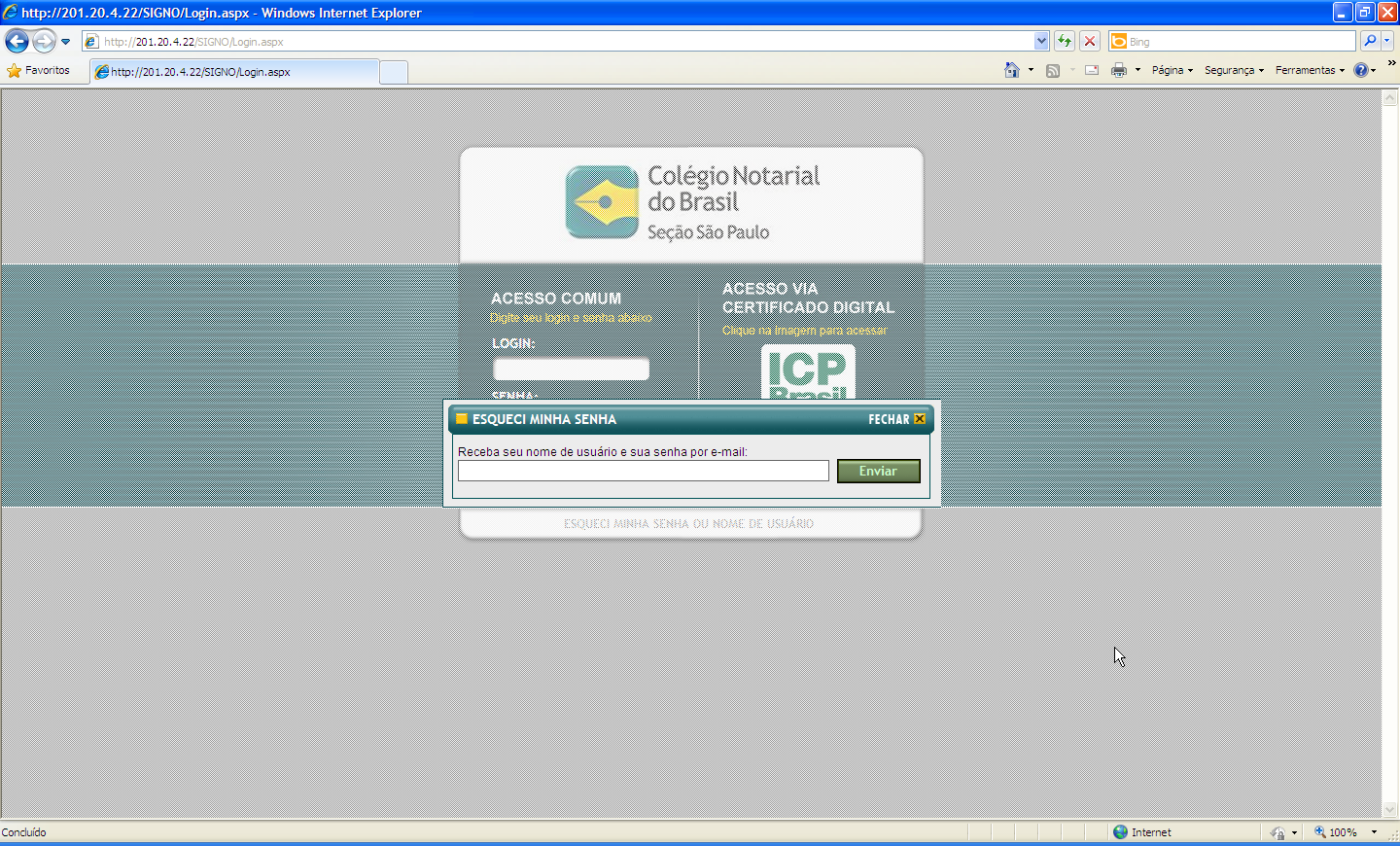Click the Read Mail envelope icon
The height and width of the screenshot is (846, 1400).
pyautogui.click(x=1092, y=70)
